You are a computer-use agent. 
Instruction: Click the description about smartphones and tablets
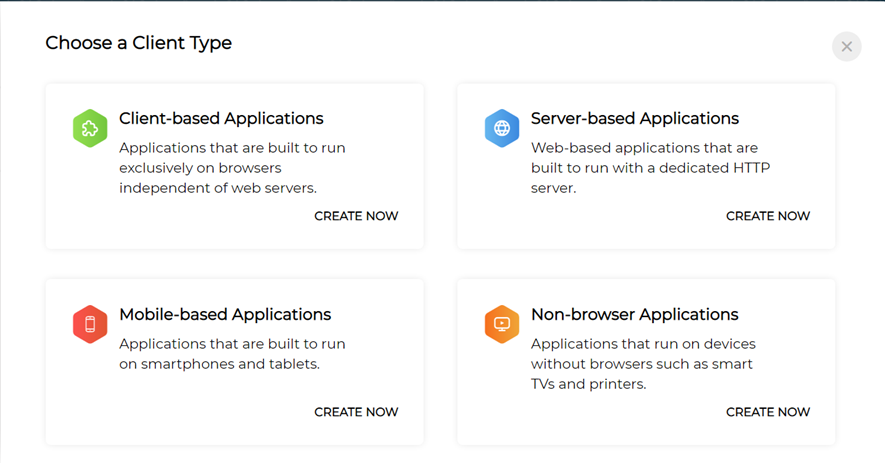click(232, 354)
